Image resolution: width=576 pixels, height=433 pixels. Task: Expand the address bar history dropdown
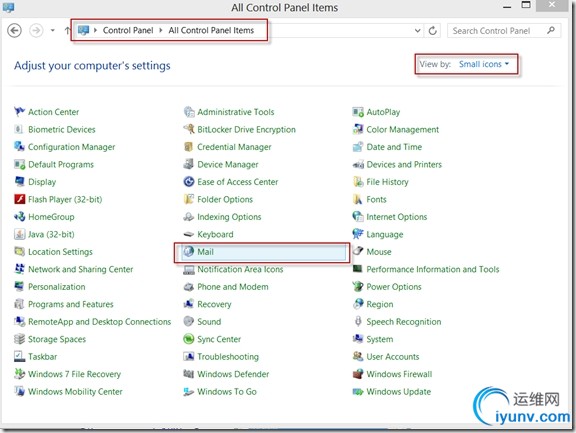[x=418, y=30]
